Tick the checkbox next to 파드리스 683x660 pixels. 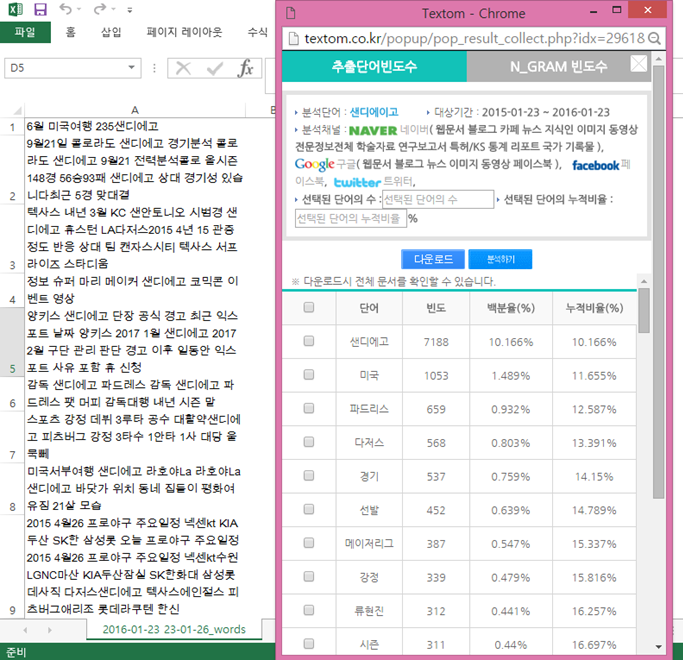coord(309,408)
